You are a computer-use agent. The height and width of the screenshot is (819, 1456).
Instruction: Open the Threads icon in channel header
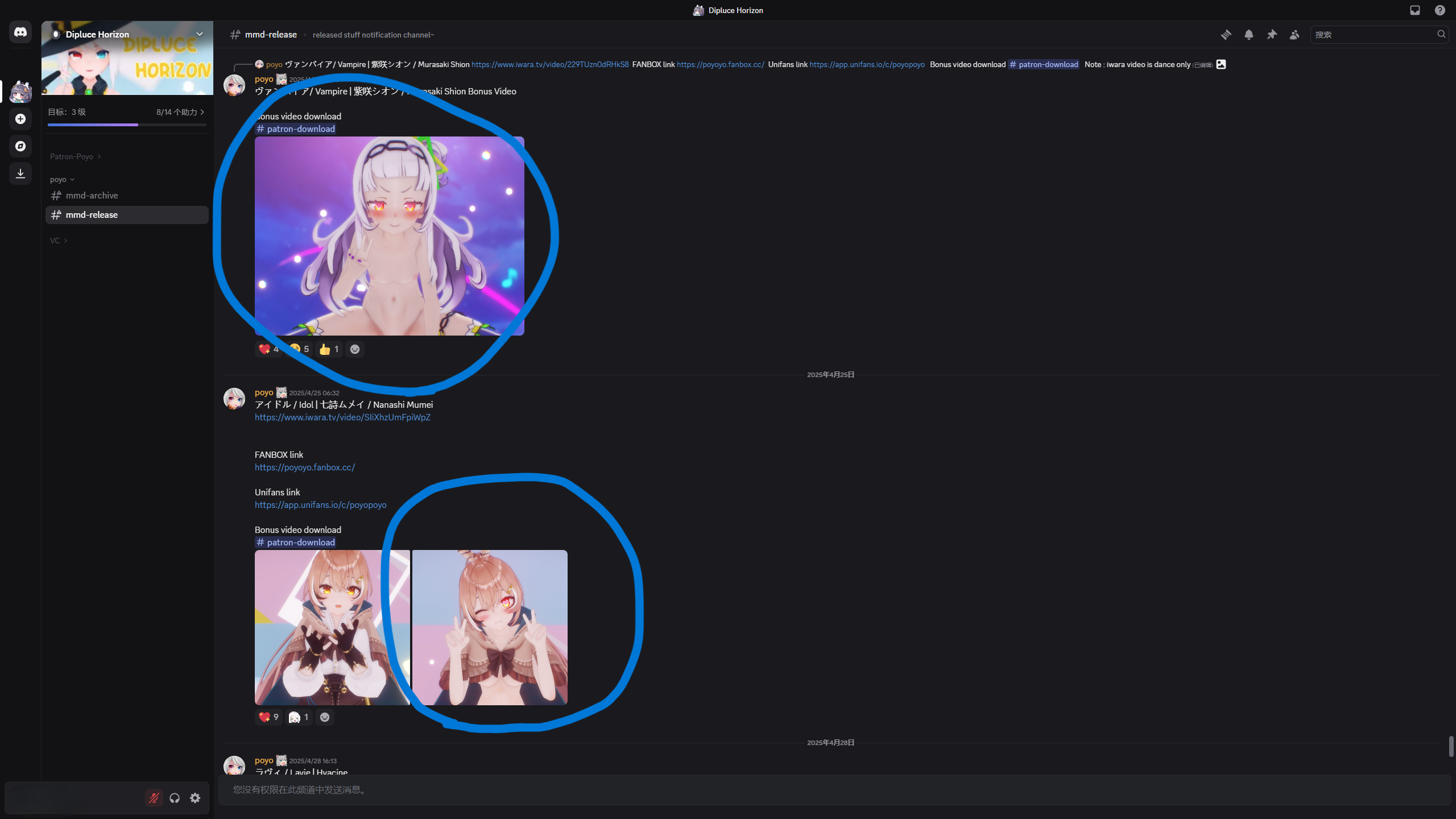pos(1226,35)
